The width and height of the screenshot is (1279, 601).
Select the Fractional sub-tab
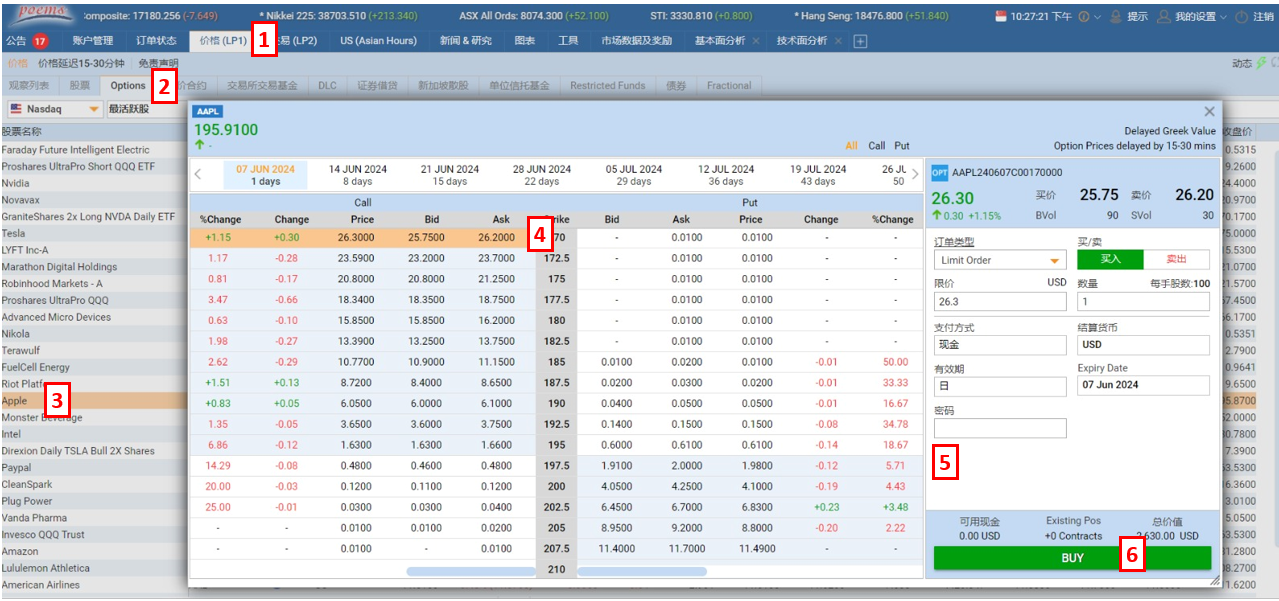point(729,86)
